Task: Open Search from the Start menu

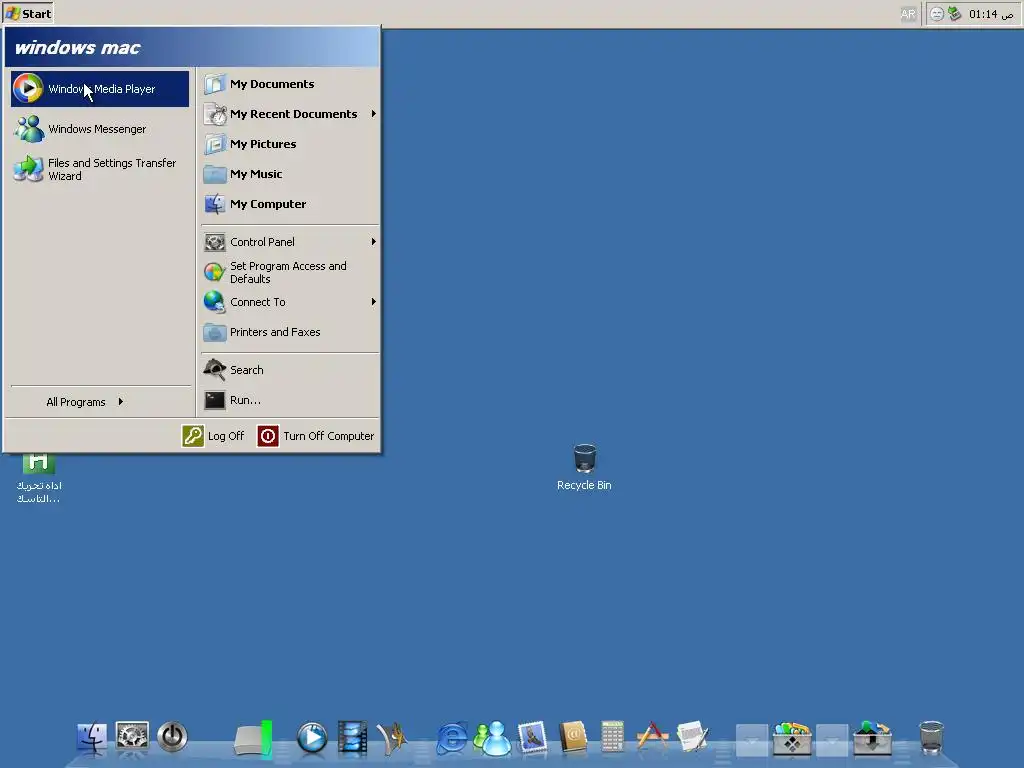Action: pyautogui.click(x=290, y=370)
